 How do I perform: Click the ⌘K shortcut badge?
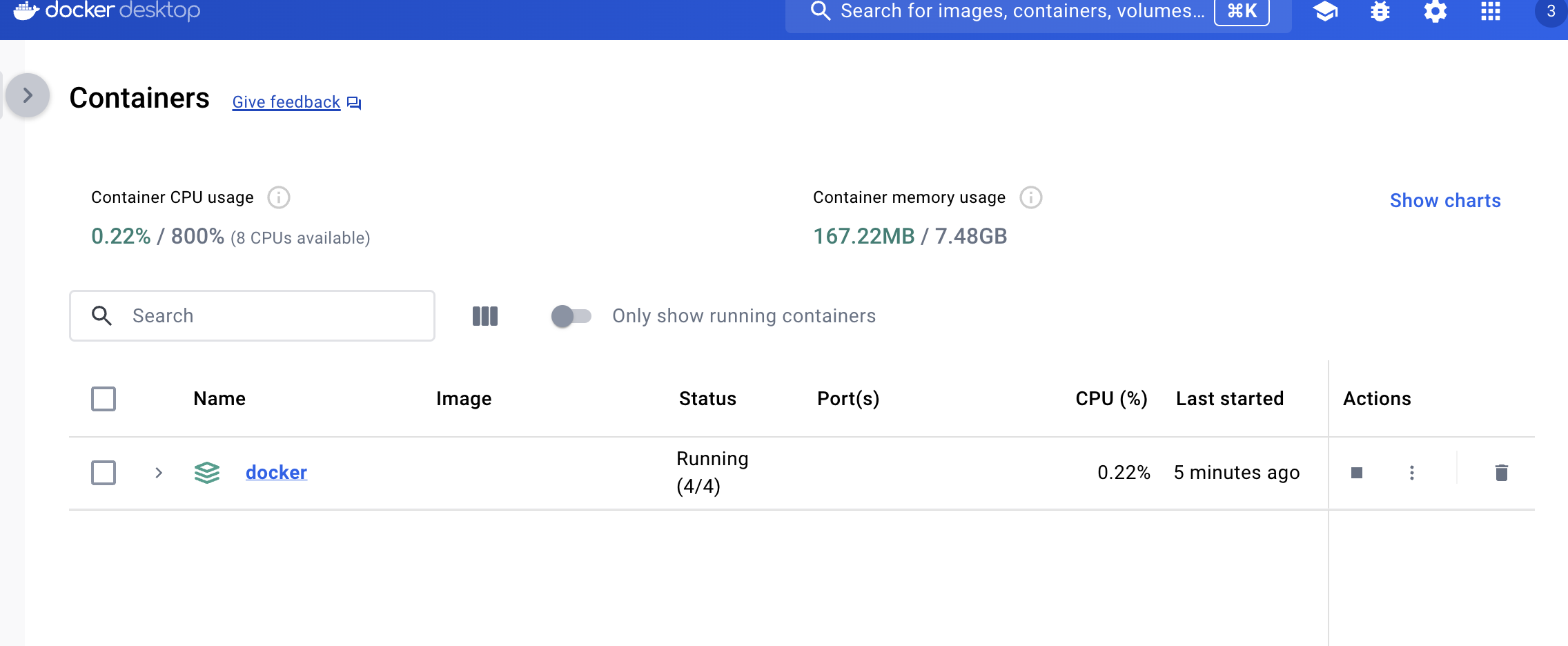[1242, 11]
